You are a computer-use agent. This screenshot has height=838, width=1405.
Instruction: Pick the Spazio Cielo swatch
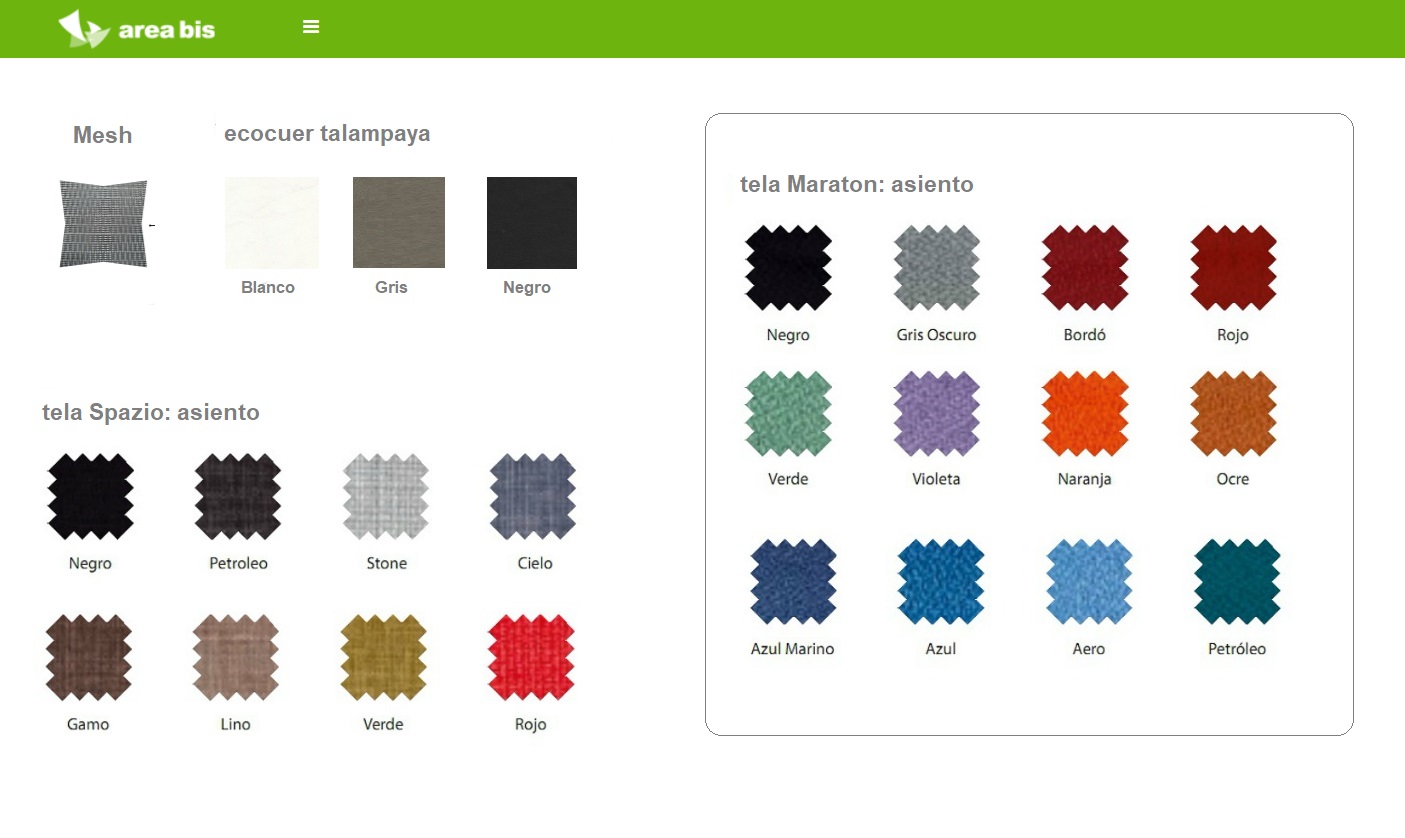click(534, 497)
